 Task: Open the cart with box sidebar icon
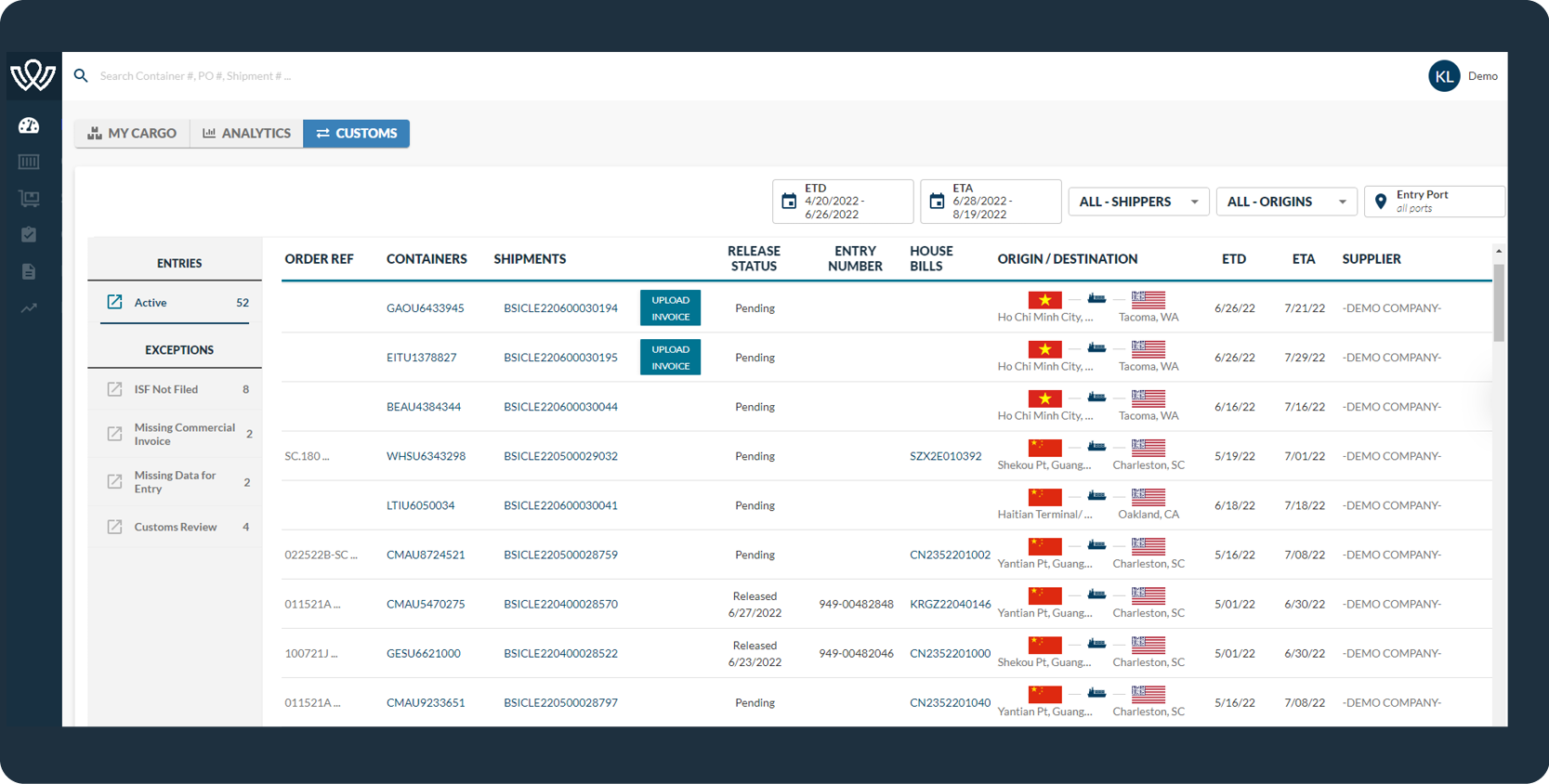point(29,198)
